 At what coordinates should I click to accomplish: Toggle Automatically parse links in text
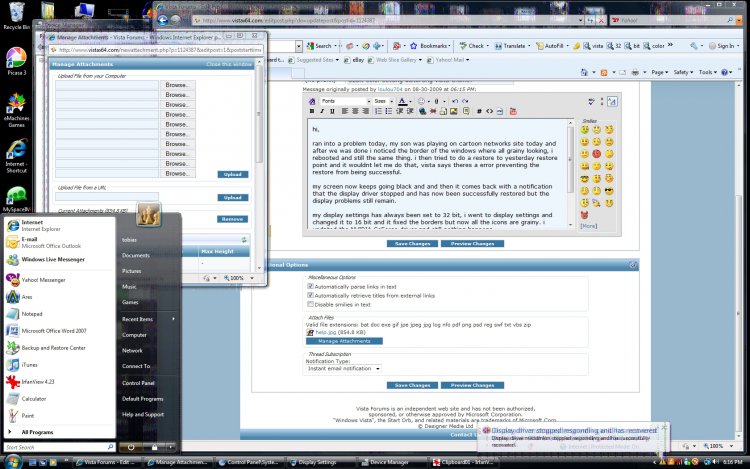point(310,286)
